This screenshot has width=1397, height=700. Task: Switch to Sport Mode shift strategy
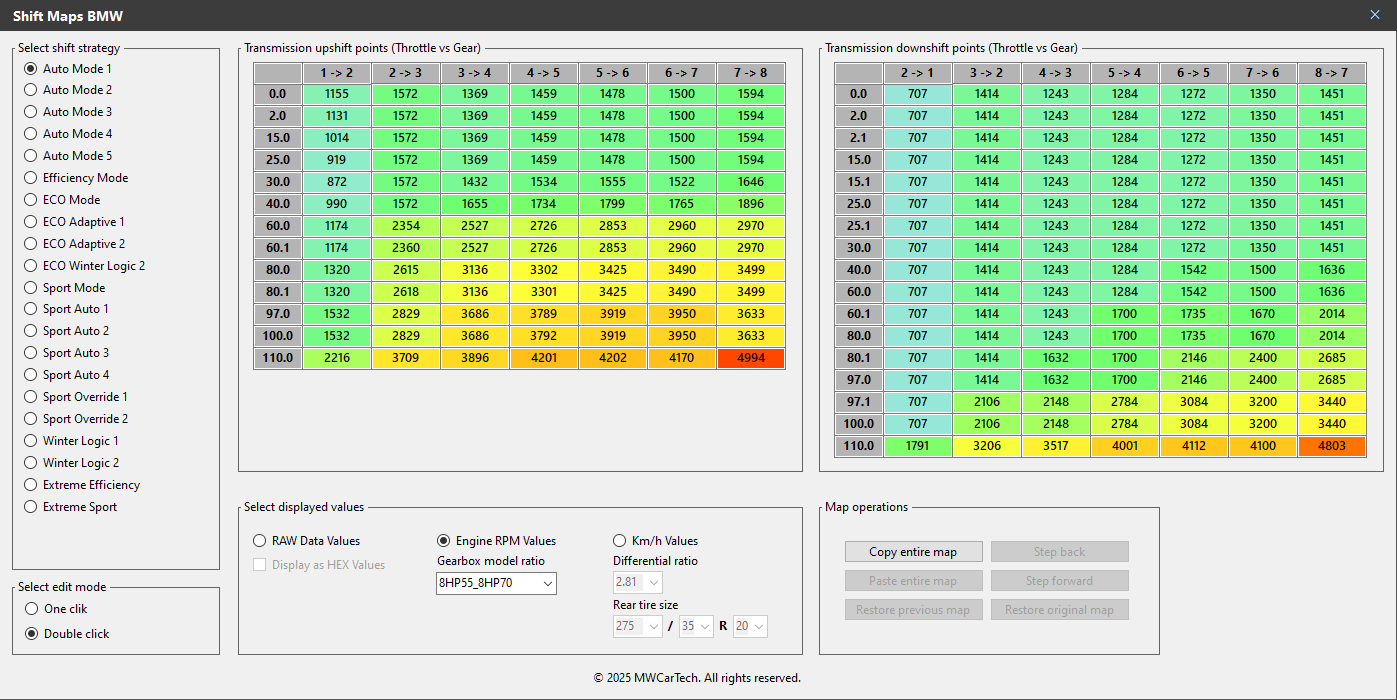pyautogui.click(x=30, y=287)
